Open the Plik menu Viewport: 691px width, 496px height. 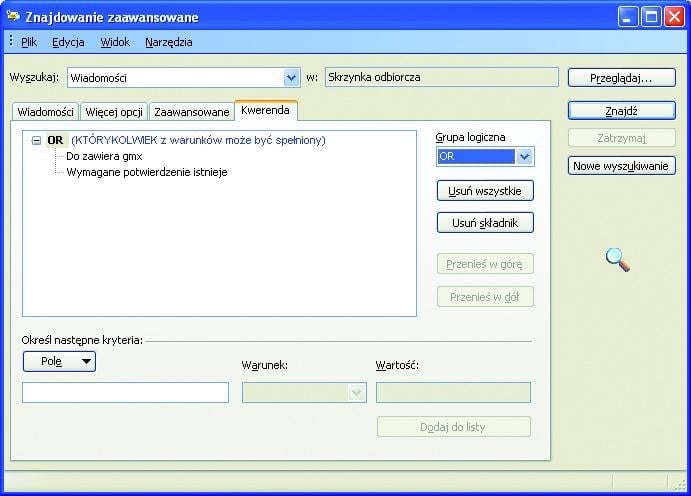point(28,42)
